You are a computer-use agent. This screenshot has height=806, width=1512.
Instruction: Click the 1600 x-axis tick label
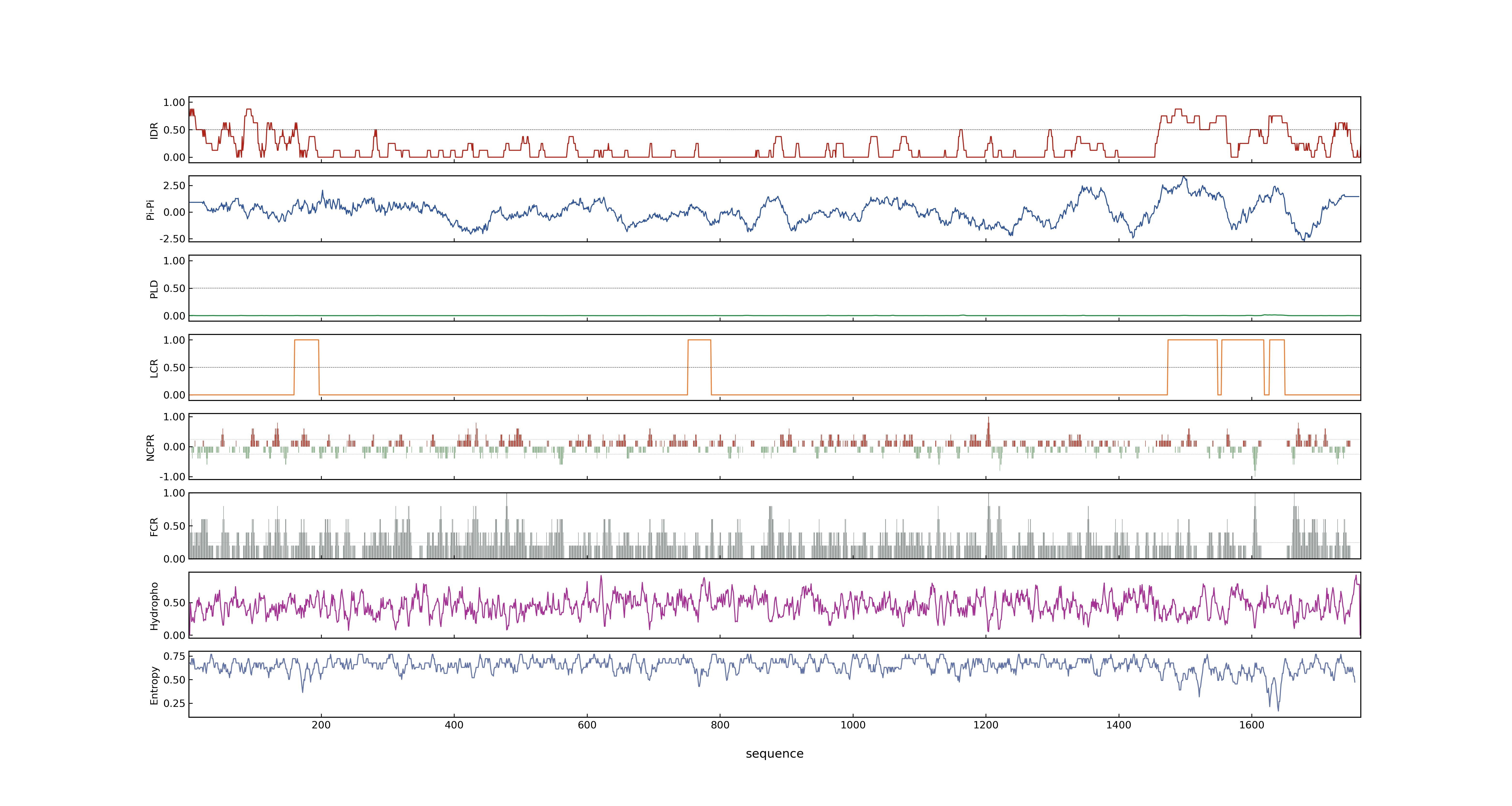coord(1251,725)
